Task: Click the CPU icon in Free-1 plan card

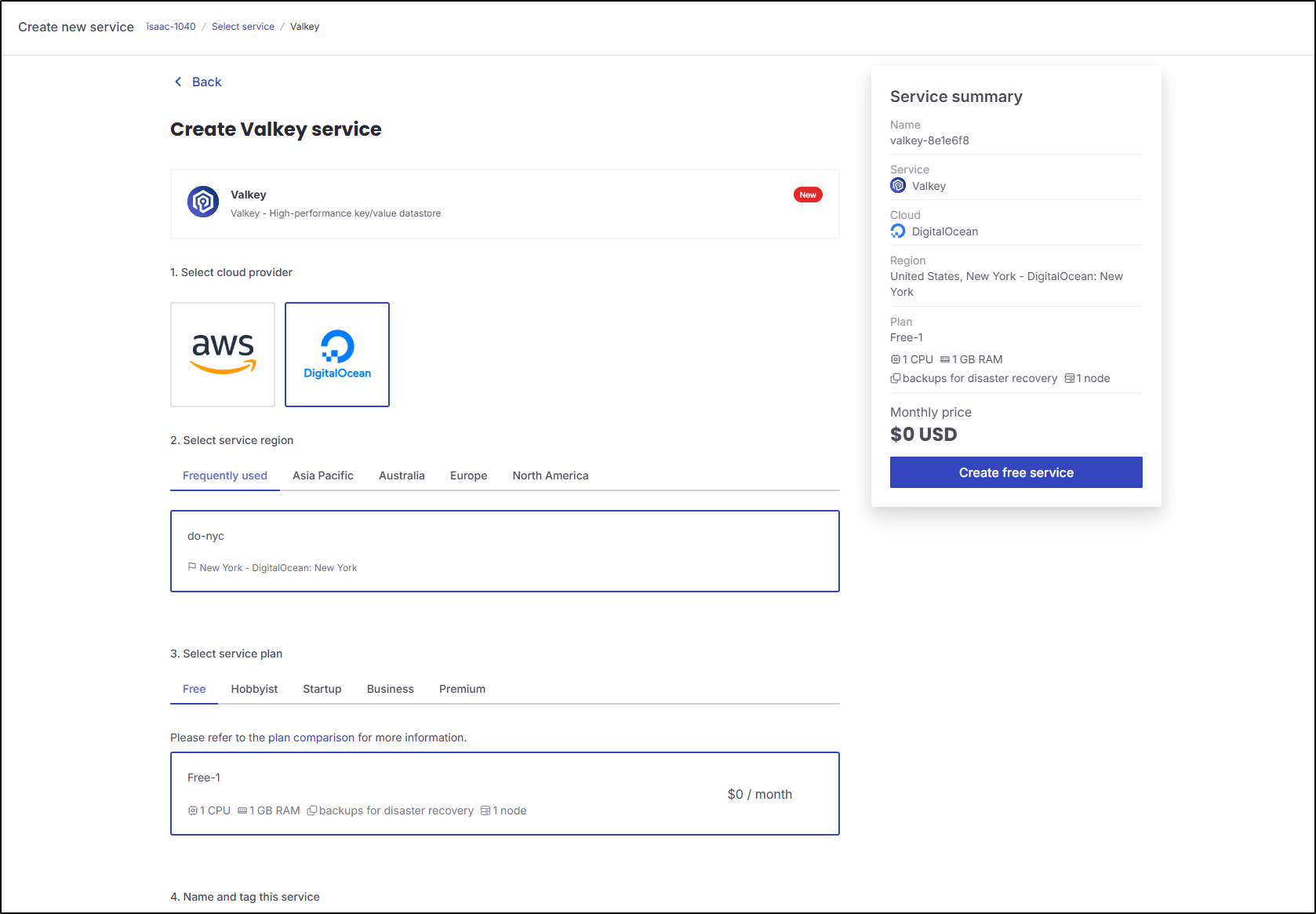Action: (193, 810)
